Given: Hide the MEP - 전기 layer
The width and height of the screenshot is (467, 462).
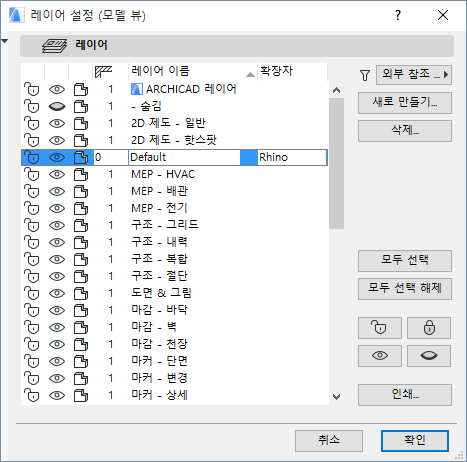Looking at the screenshot, I should tap(57, 208).
